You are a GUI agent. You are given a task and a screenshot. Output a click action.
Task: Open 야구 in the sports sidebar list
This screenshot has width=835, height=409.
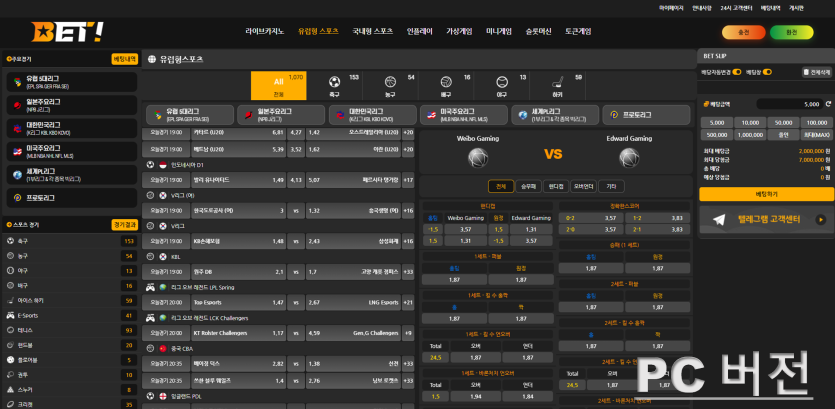point(71,271)
